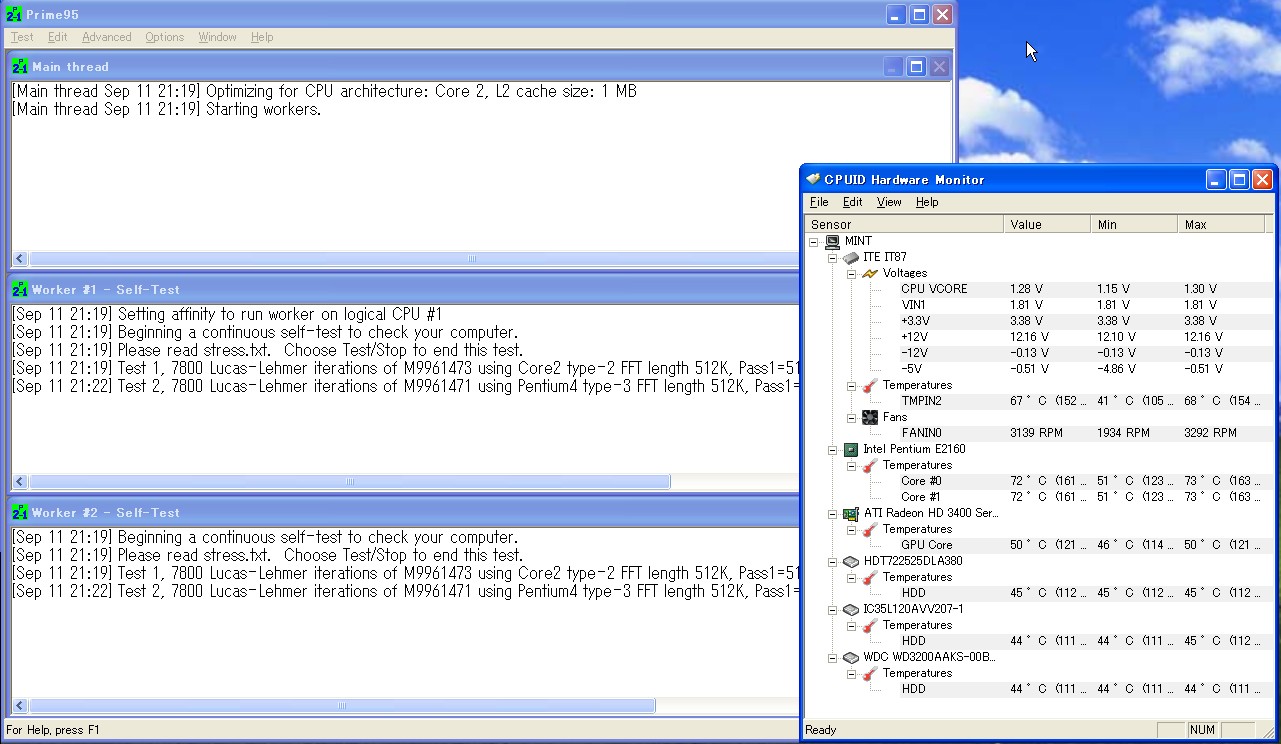Click thermometer icon under Intel Pentium Temperatures
1281x744 pixels.
pos(869,465)
